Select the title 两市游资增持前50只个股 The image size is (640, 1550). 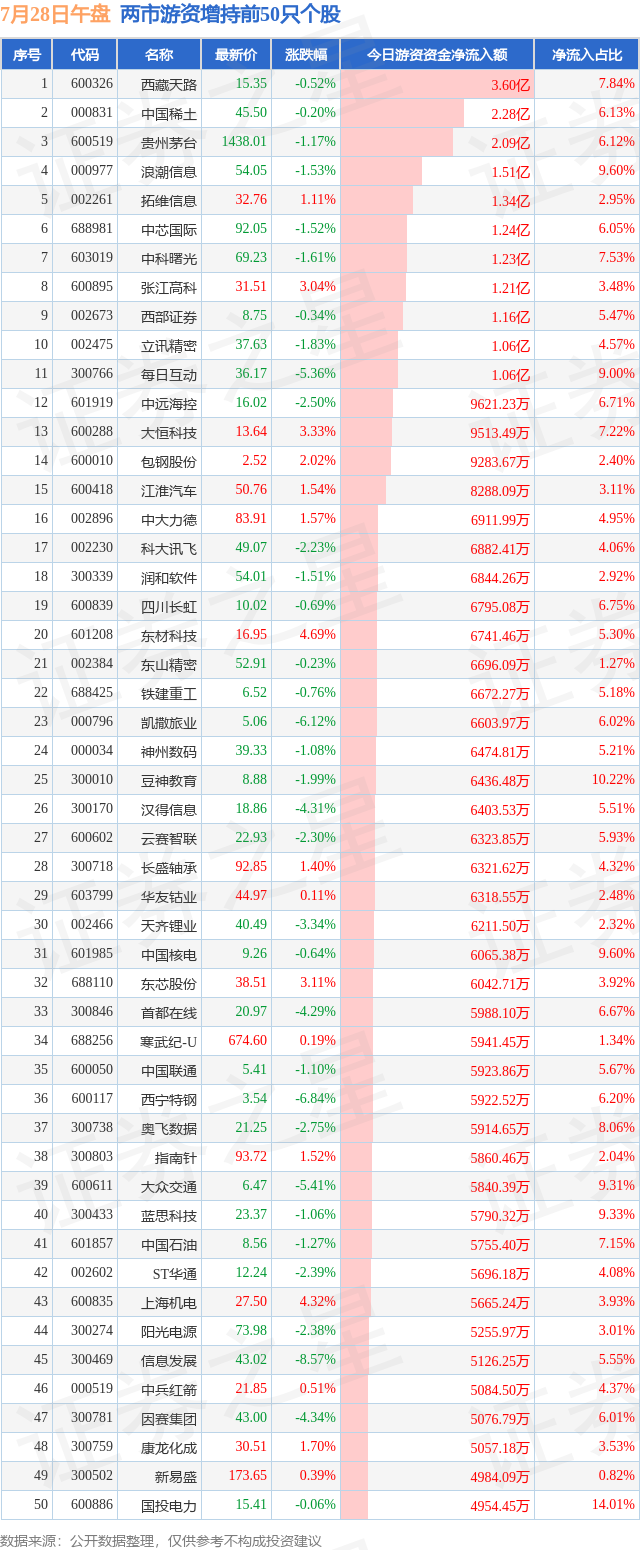[x=230, y=15]
